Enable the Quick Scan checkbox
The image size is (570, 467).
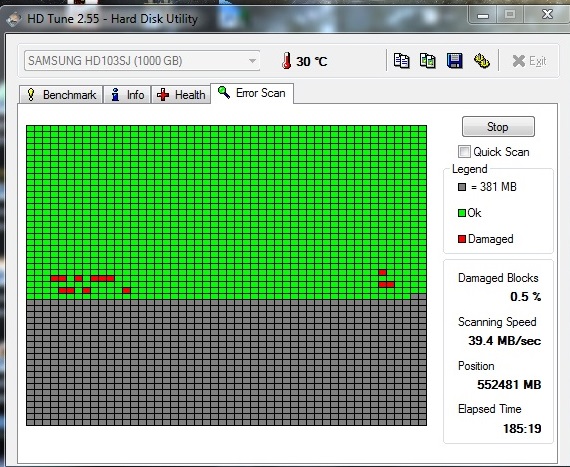pyautogui.click(x=464, y=152)
